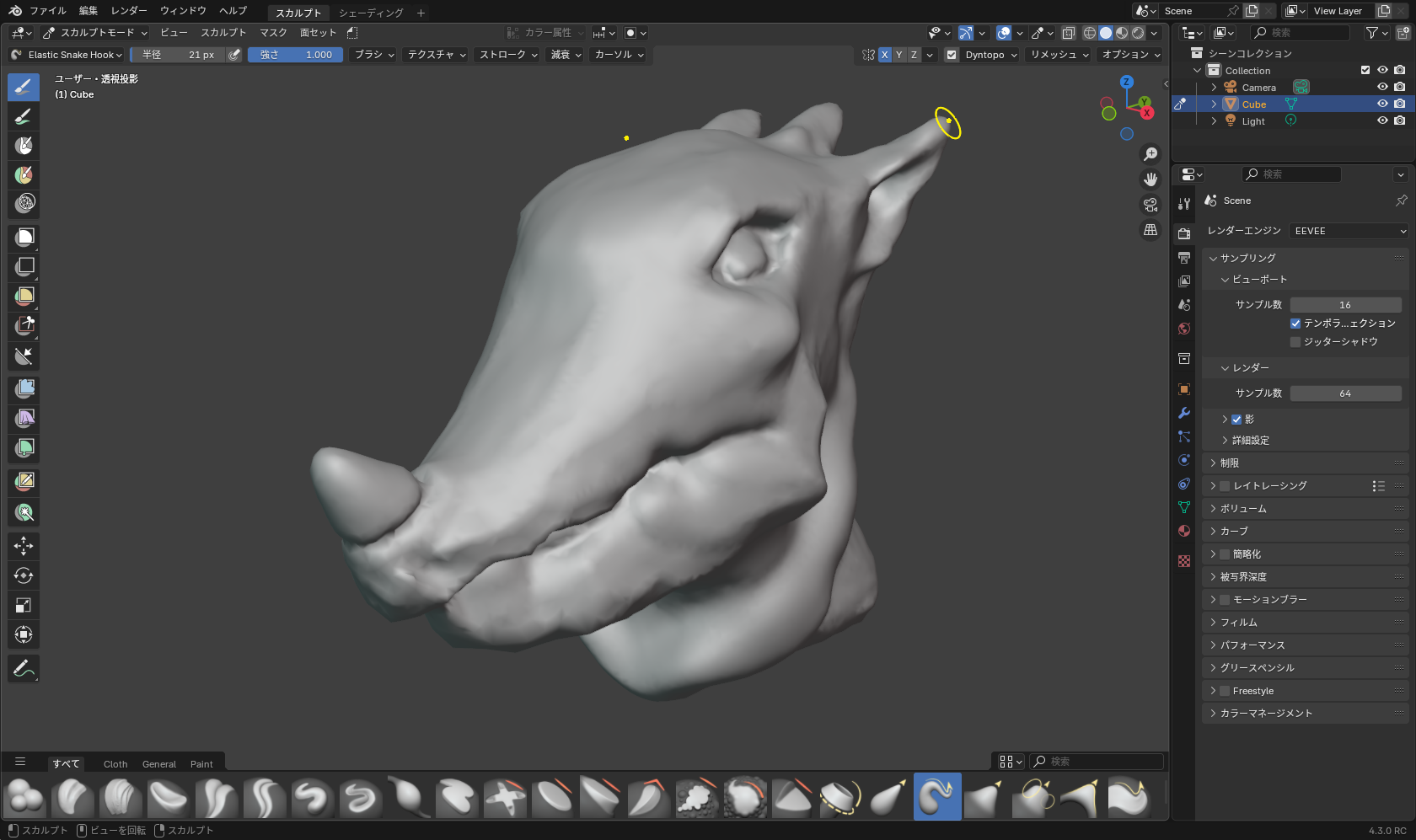
Task: Expand the フィルム panel
Action: click(x=1239, y=623)
